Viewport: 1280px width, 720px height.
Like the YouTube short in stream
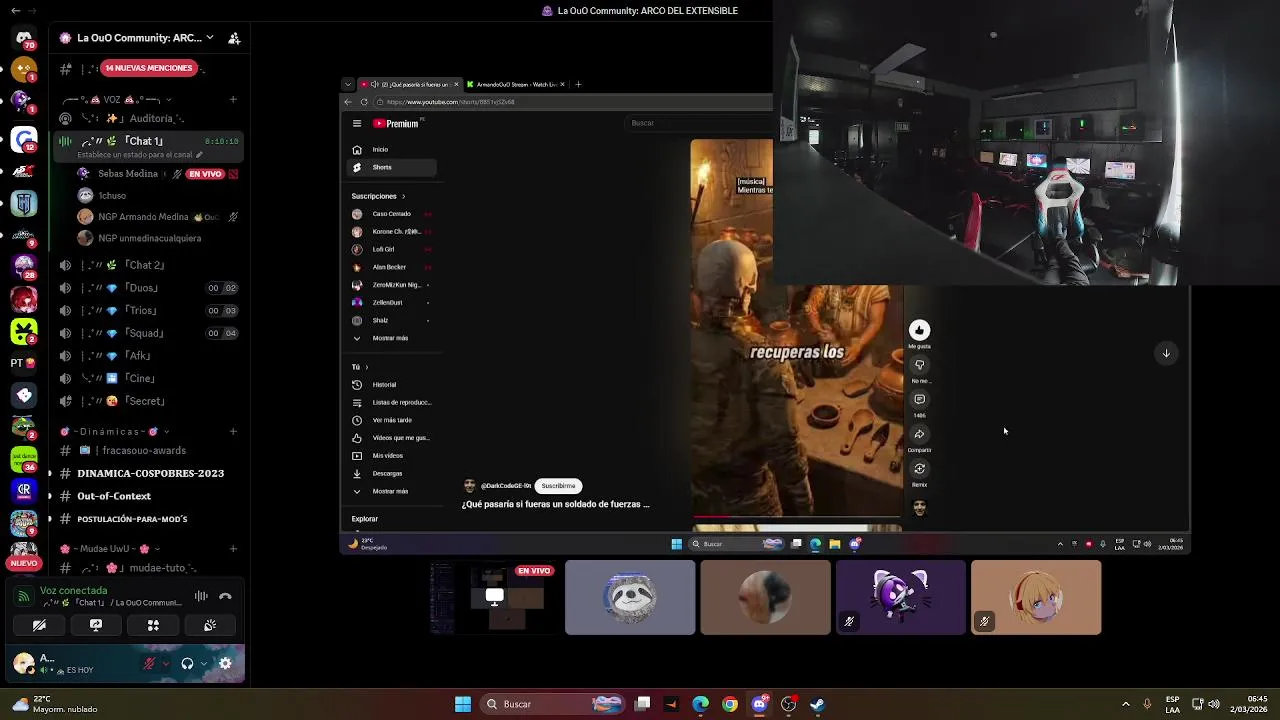pyautogui.click(x=919, y=330)
